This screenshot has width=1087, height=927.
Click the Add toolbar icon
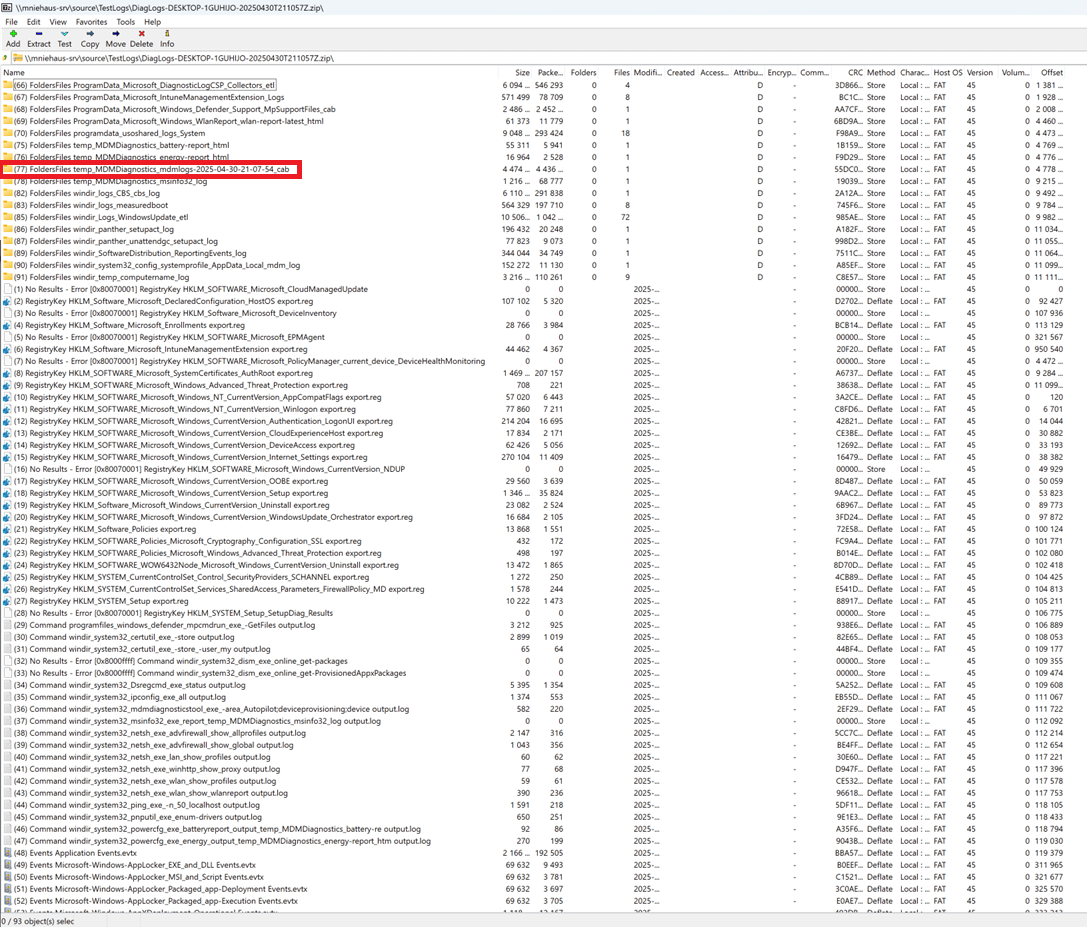(13, 38)
